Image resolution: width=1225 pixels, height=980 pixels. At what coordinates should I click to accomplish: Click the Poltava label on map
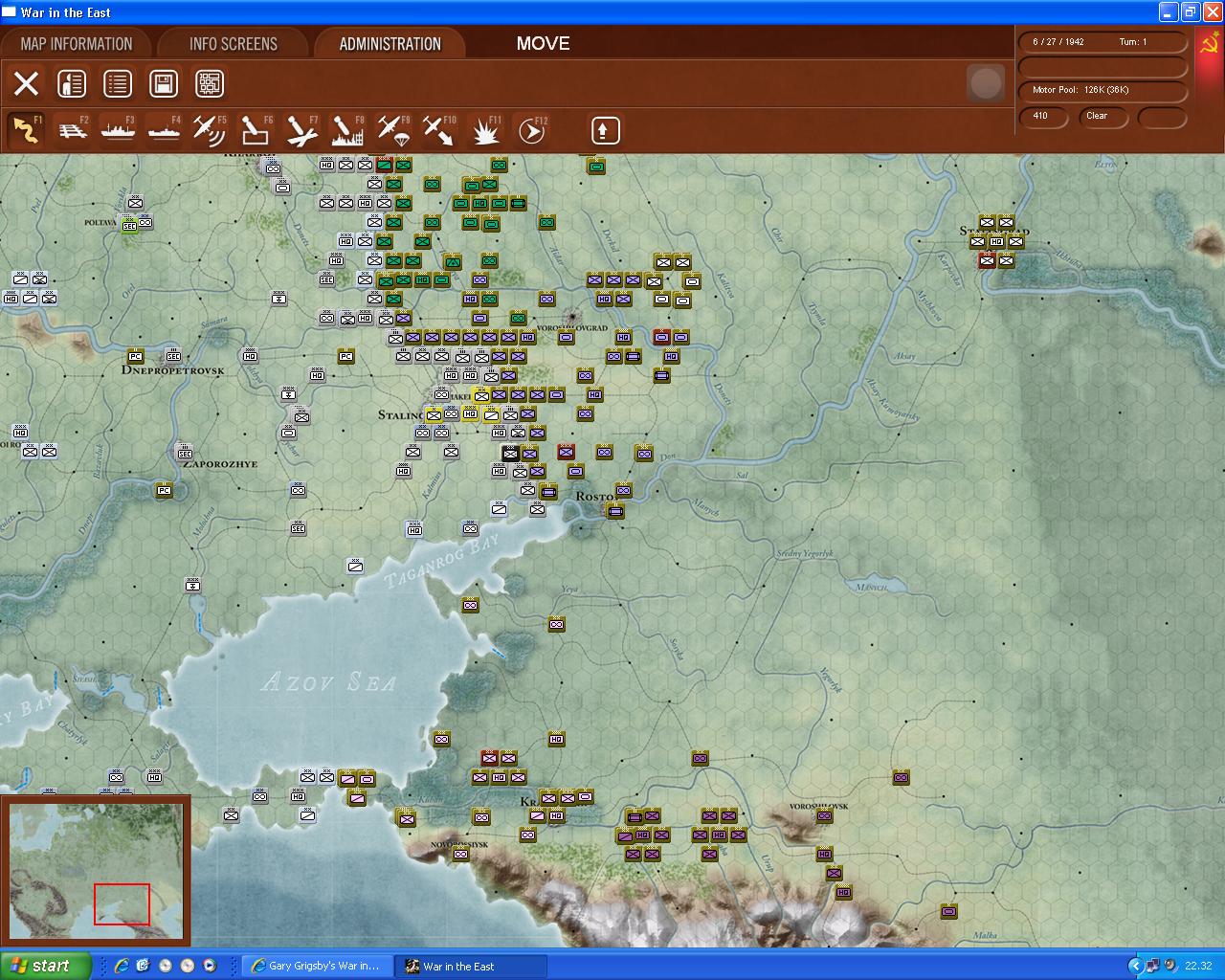click(x=100, y=222)
